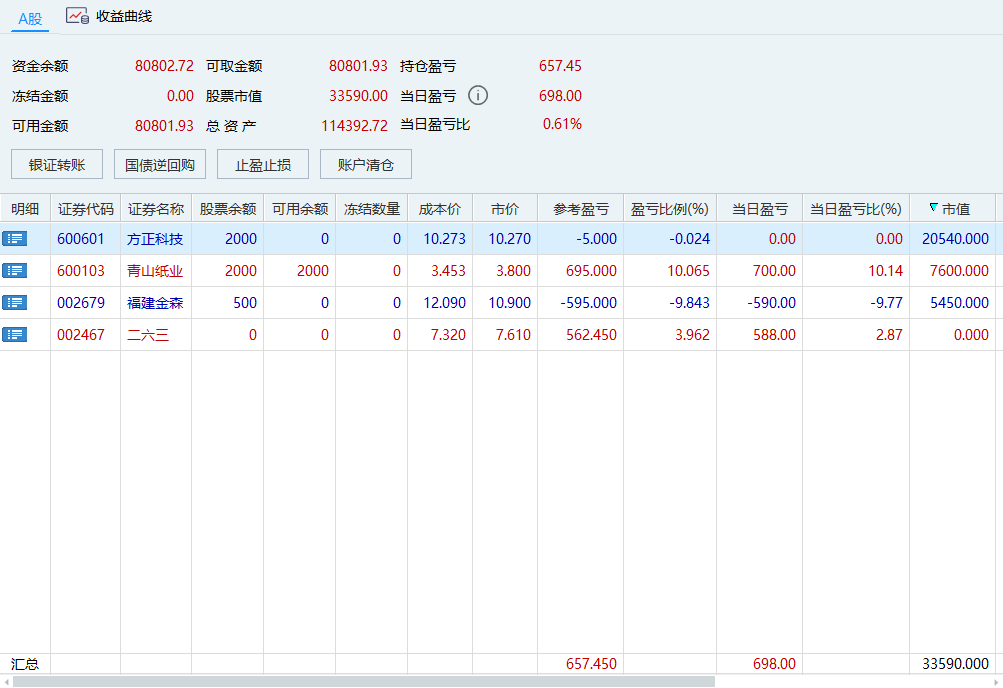
Task: Click the profit ratio 10.065
Action: click(x=688, y=270)
